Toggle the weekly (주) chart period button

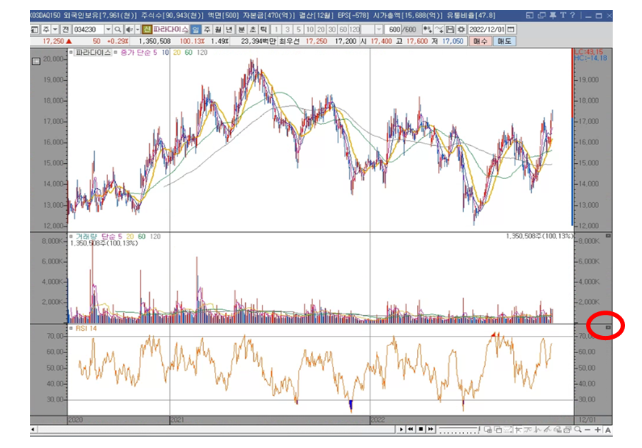pyautogui.click(x=208, y=29)
